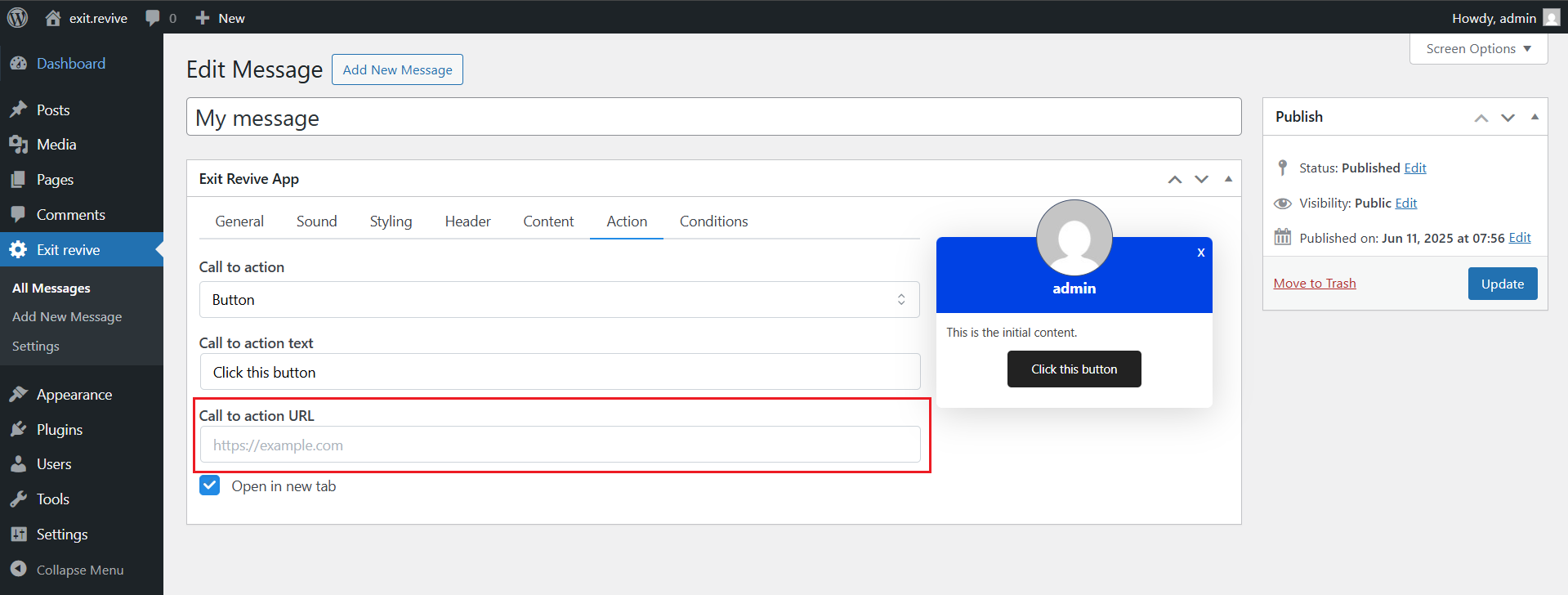Expand the Screen Options dropdown
The image size is (1568, 595).
pyautogui.click(x=1478, y=49)
